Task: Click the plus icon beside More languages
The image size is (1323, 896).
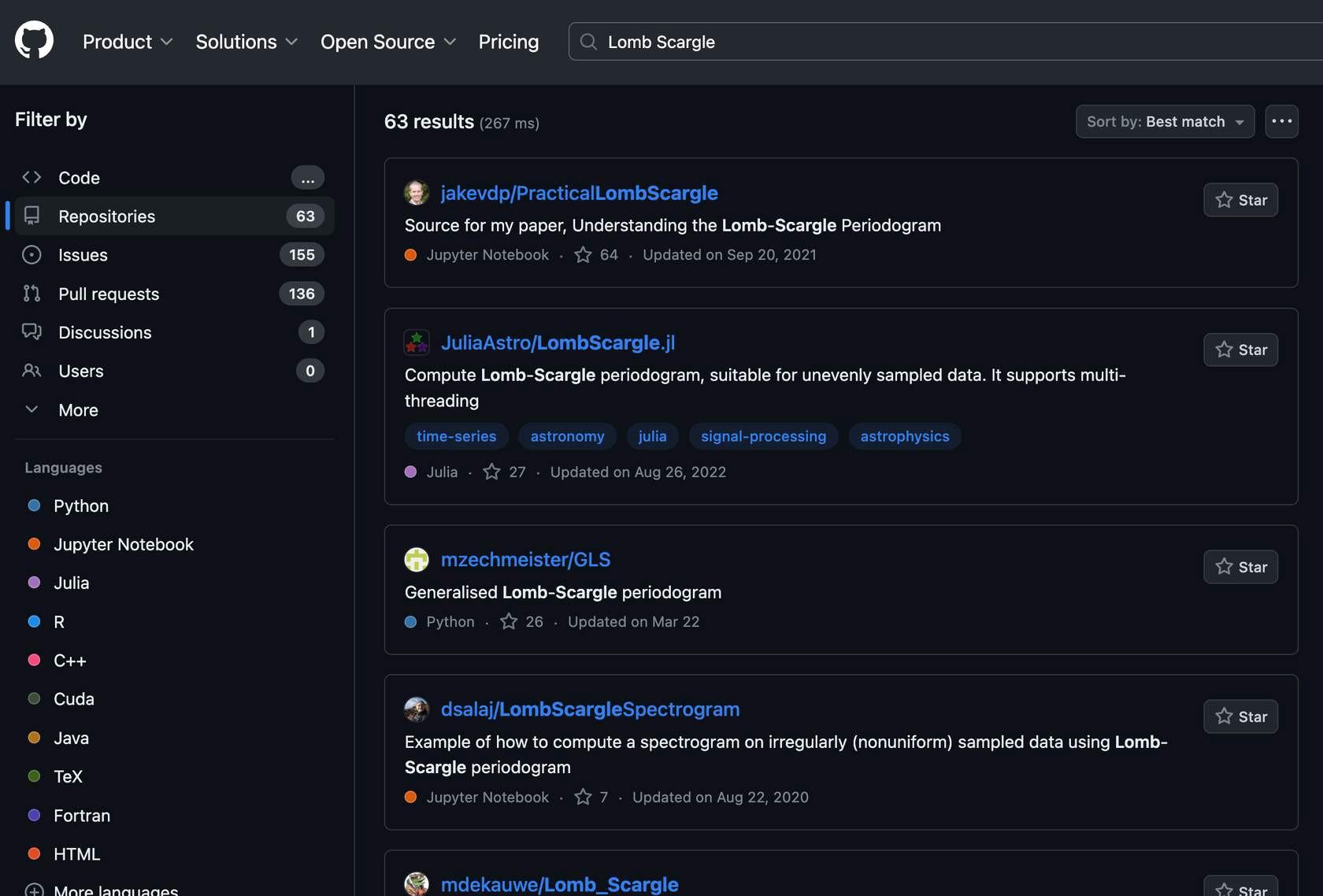Action: 34,890
